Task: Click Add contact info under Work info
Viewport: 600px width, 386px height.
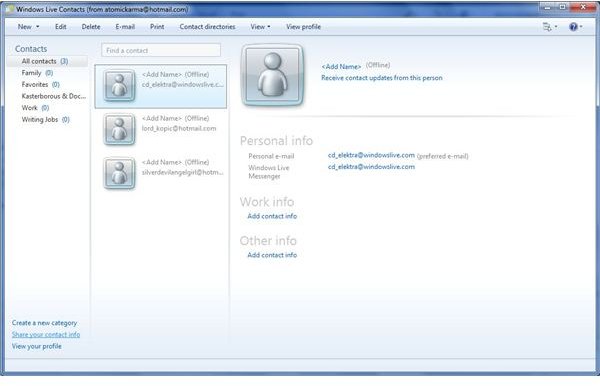Action: coord(272,216)
